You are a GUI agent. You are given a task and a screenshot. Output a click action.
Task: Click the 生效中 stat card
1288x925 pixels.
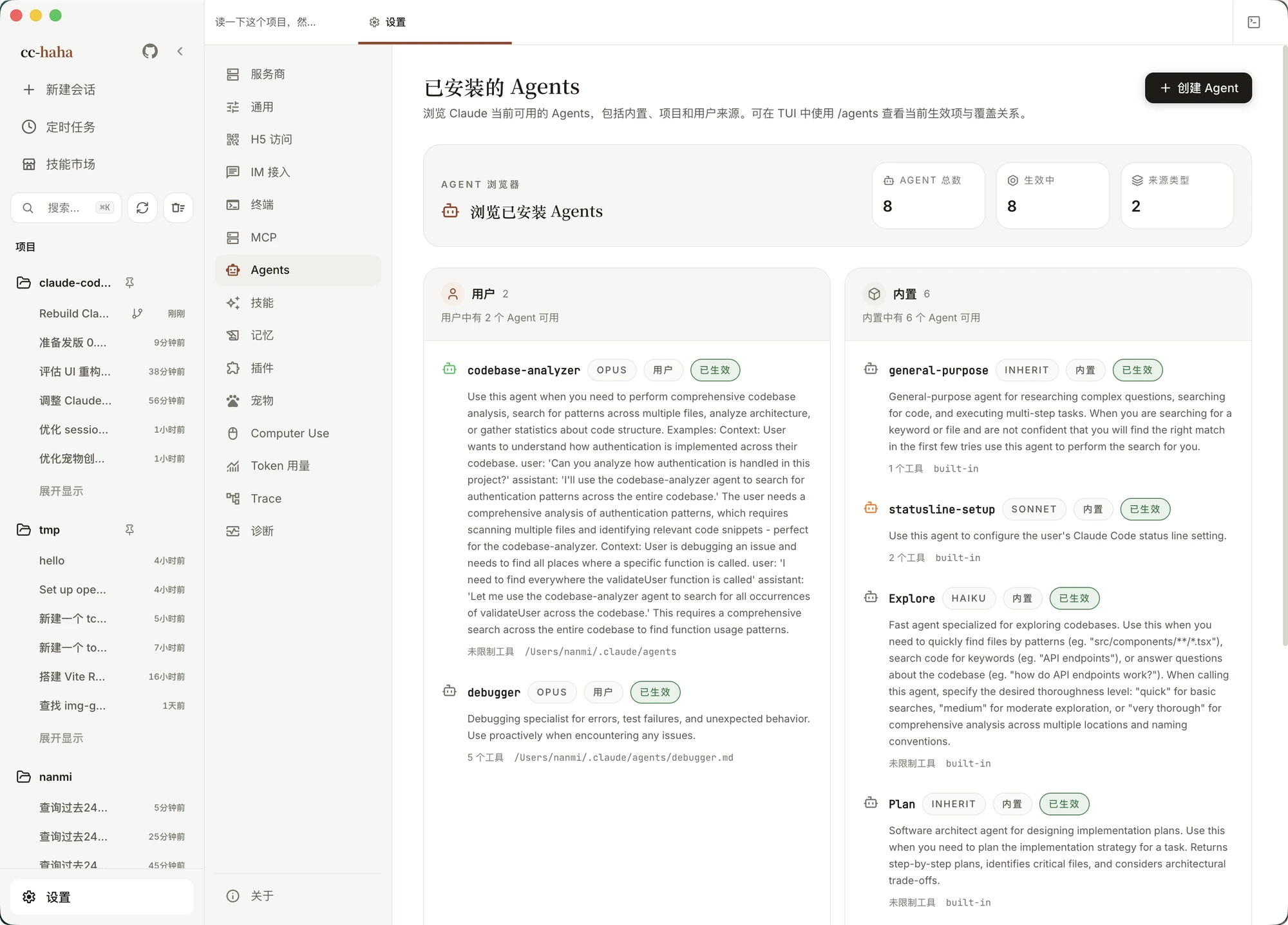click(x=1052, y=195)
